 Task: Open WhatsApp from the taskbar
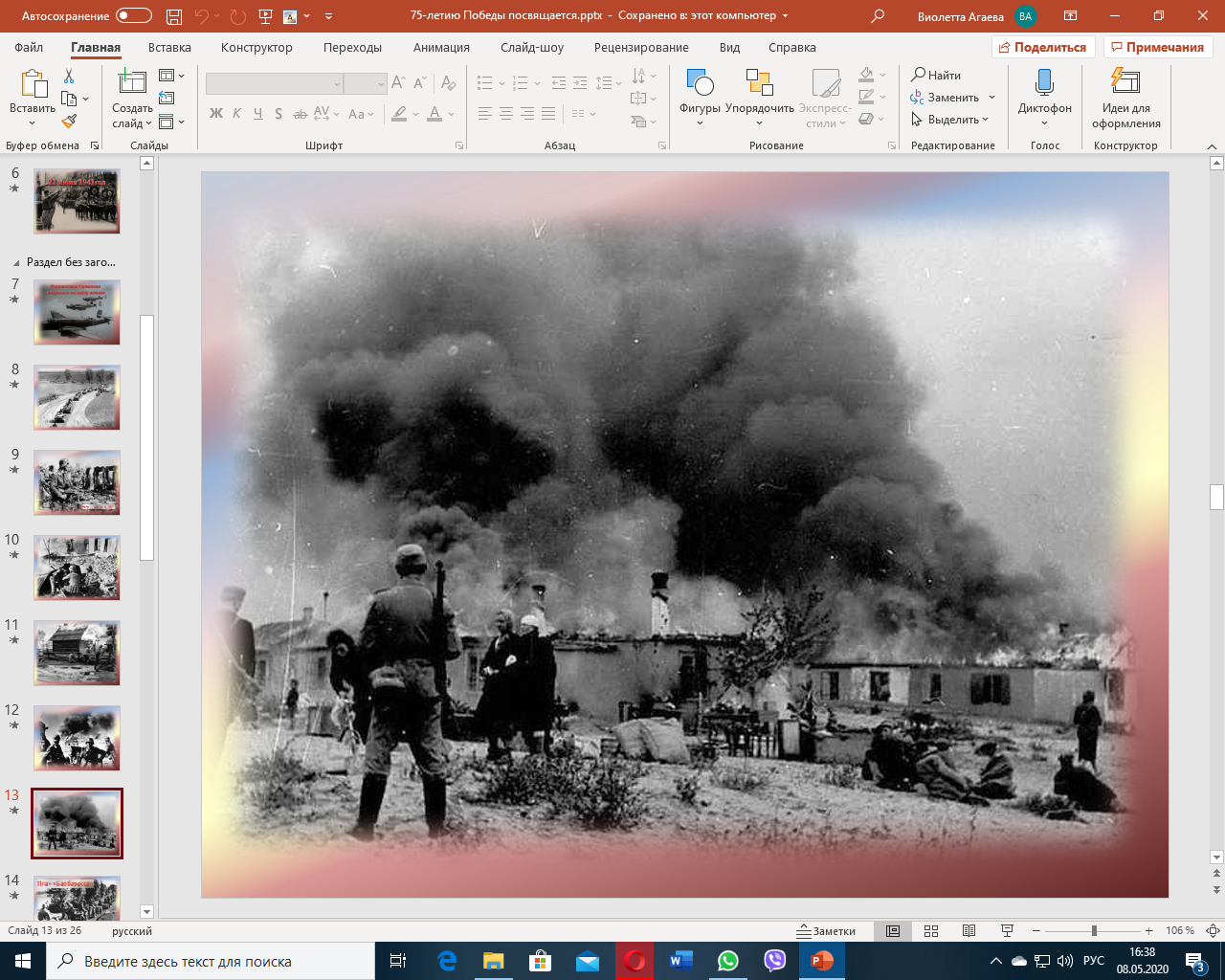tap(727, 961)
